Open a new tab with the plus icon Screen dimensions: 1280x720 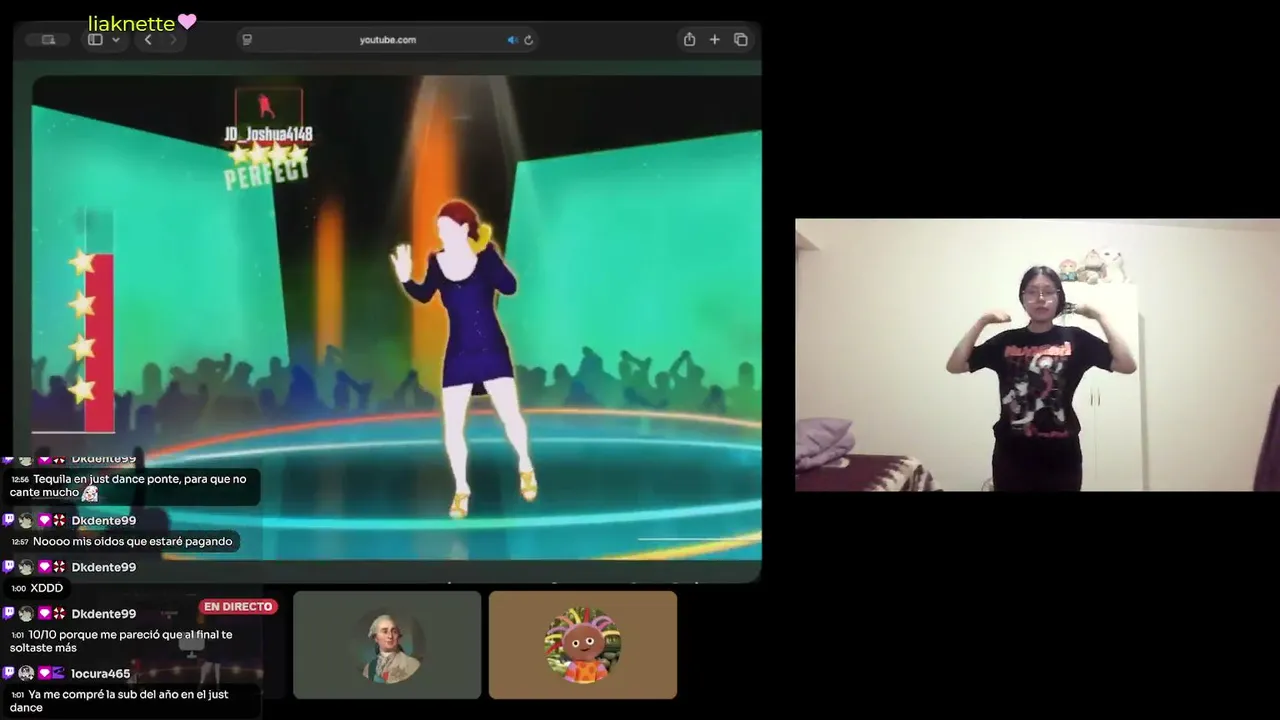pos(715,40)
